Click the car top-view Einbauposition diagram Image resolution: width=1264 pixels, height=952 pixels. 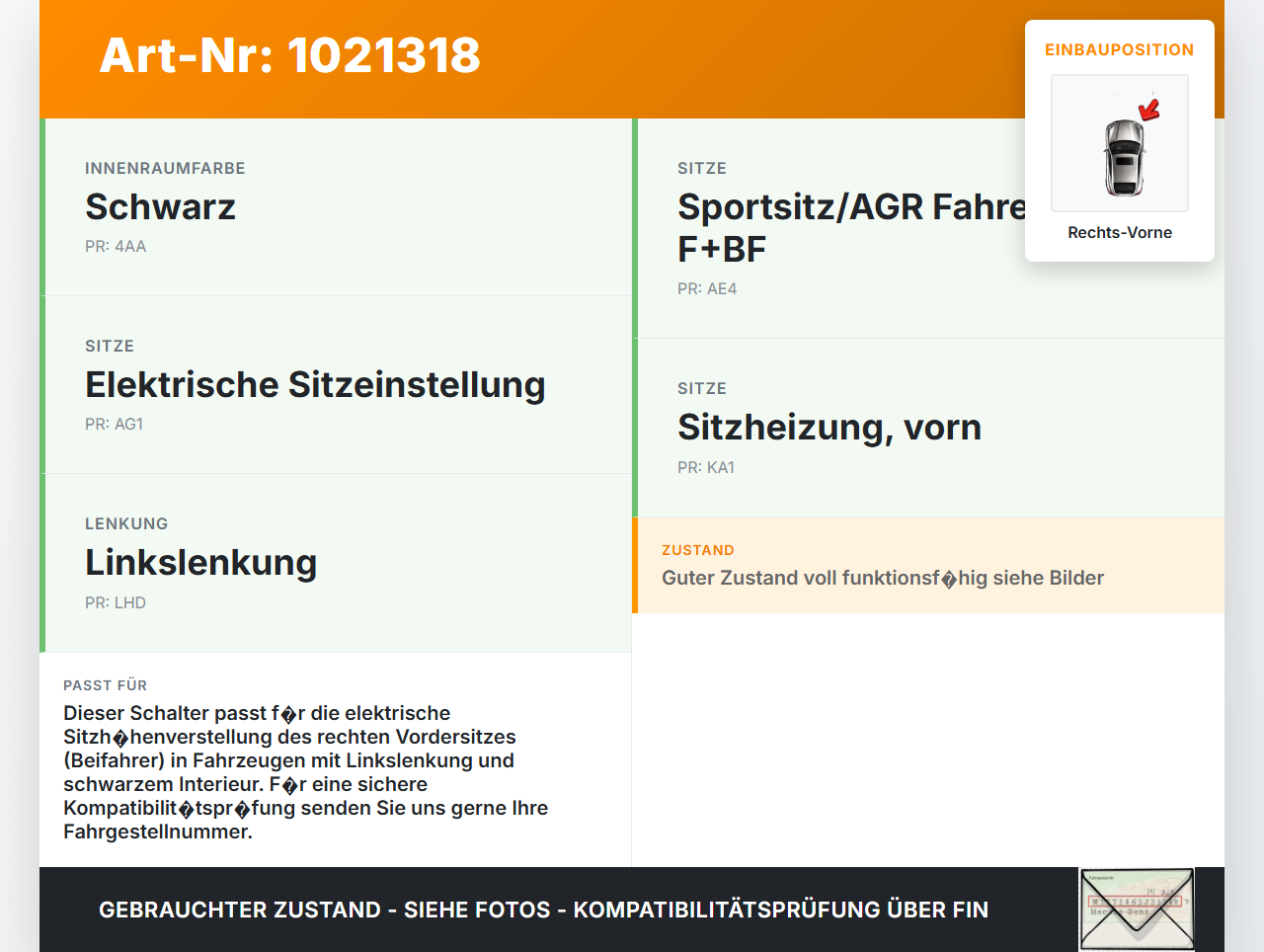click(1120, 143)
